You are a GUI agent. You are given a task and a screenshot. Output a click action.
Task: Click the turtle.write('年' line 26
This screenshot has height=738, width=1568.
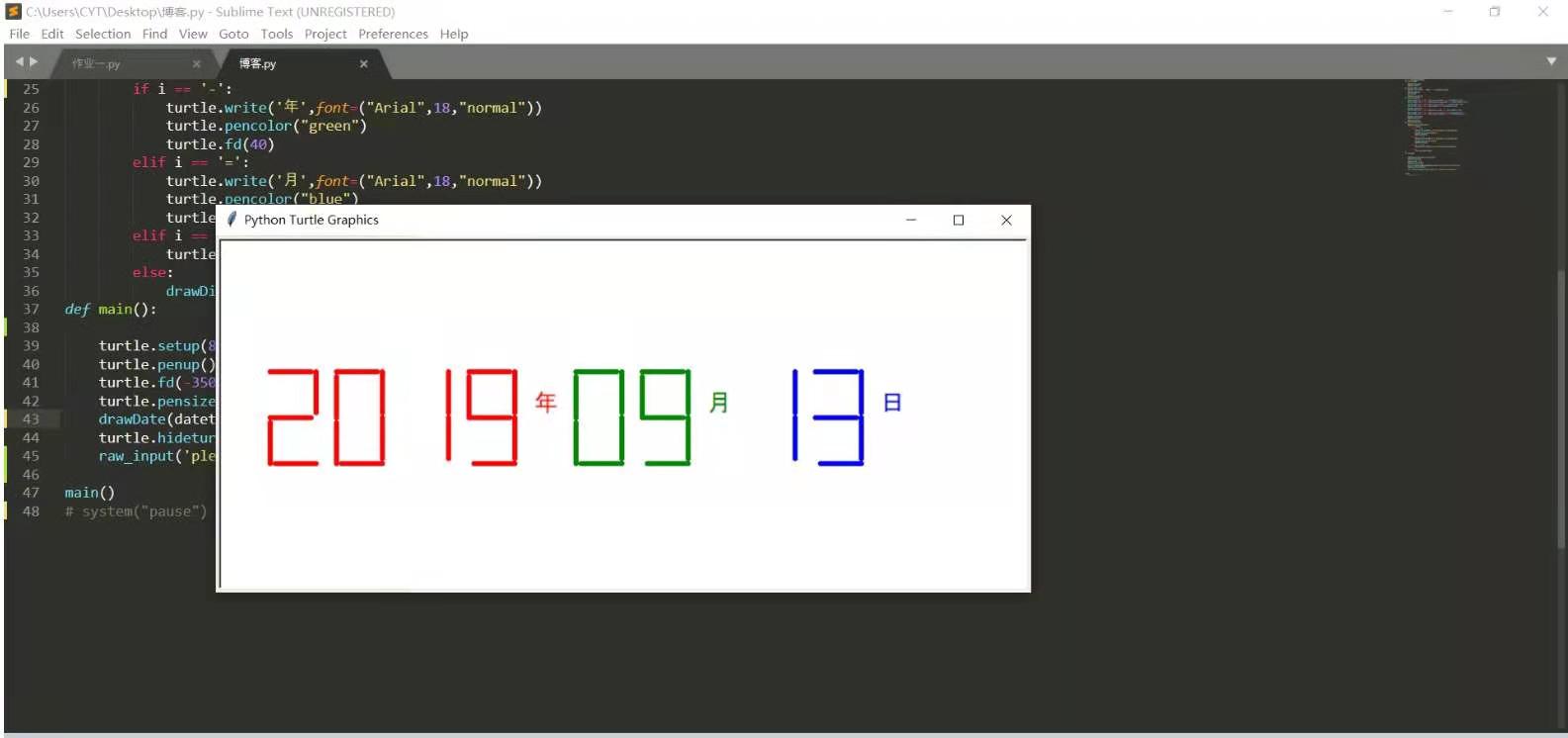354,108
